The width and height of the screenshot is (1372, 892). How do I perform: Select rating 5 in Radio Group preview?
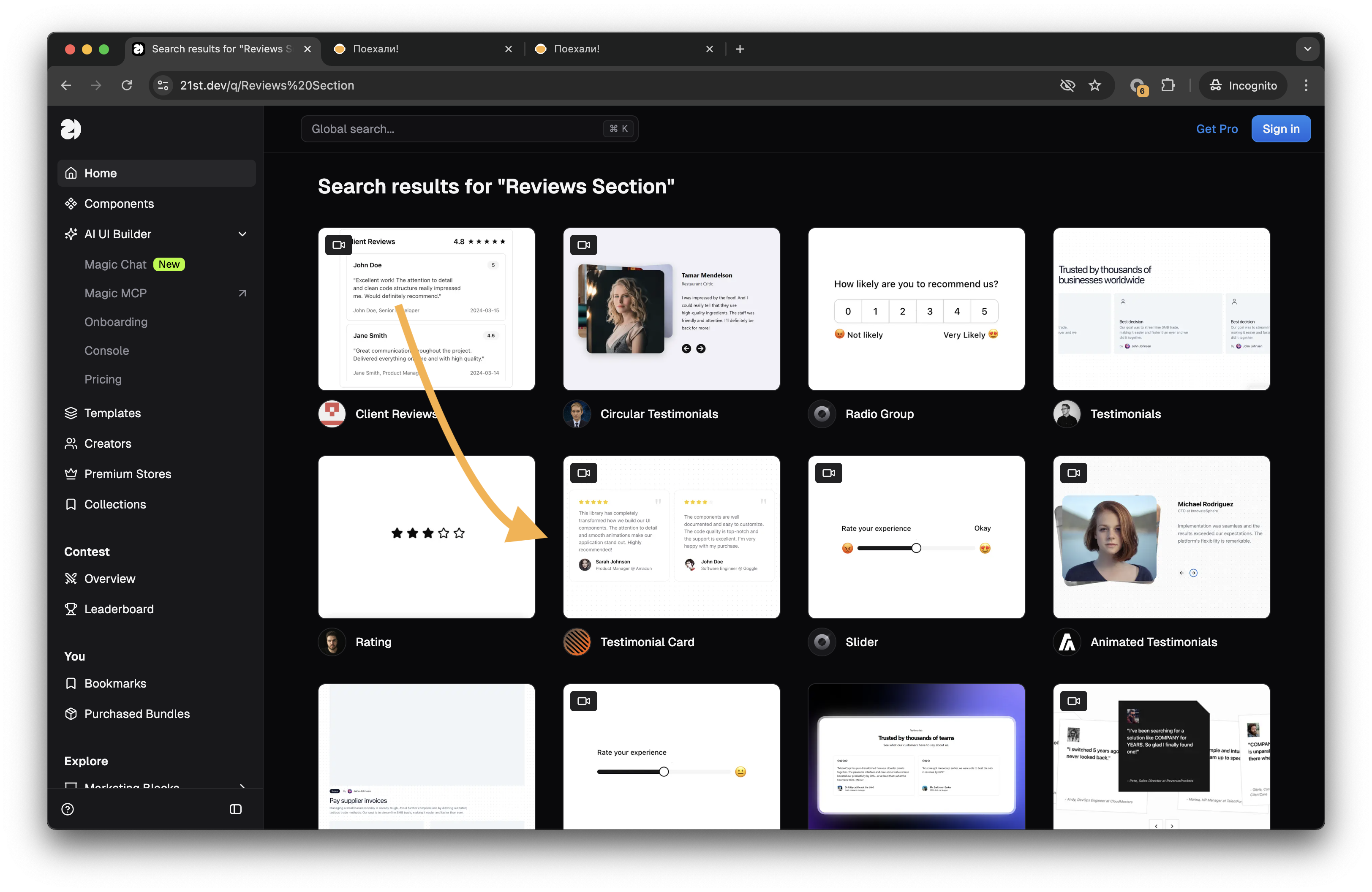pyautogui.click(x=984, y=311)
